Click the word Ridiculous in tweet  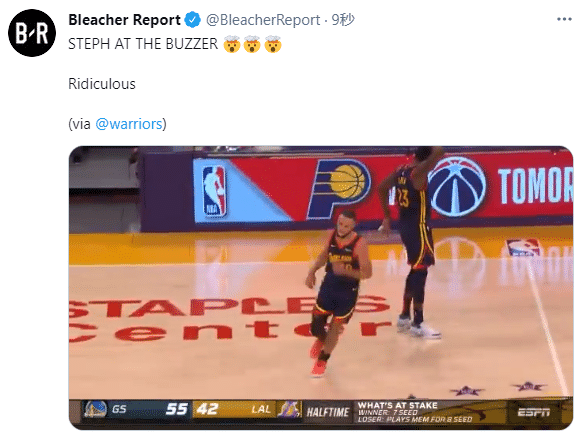(102, 84)
